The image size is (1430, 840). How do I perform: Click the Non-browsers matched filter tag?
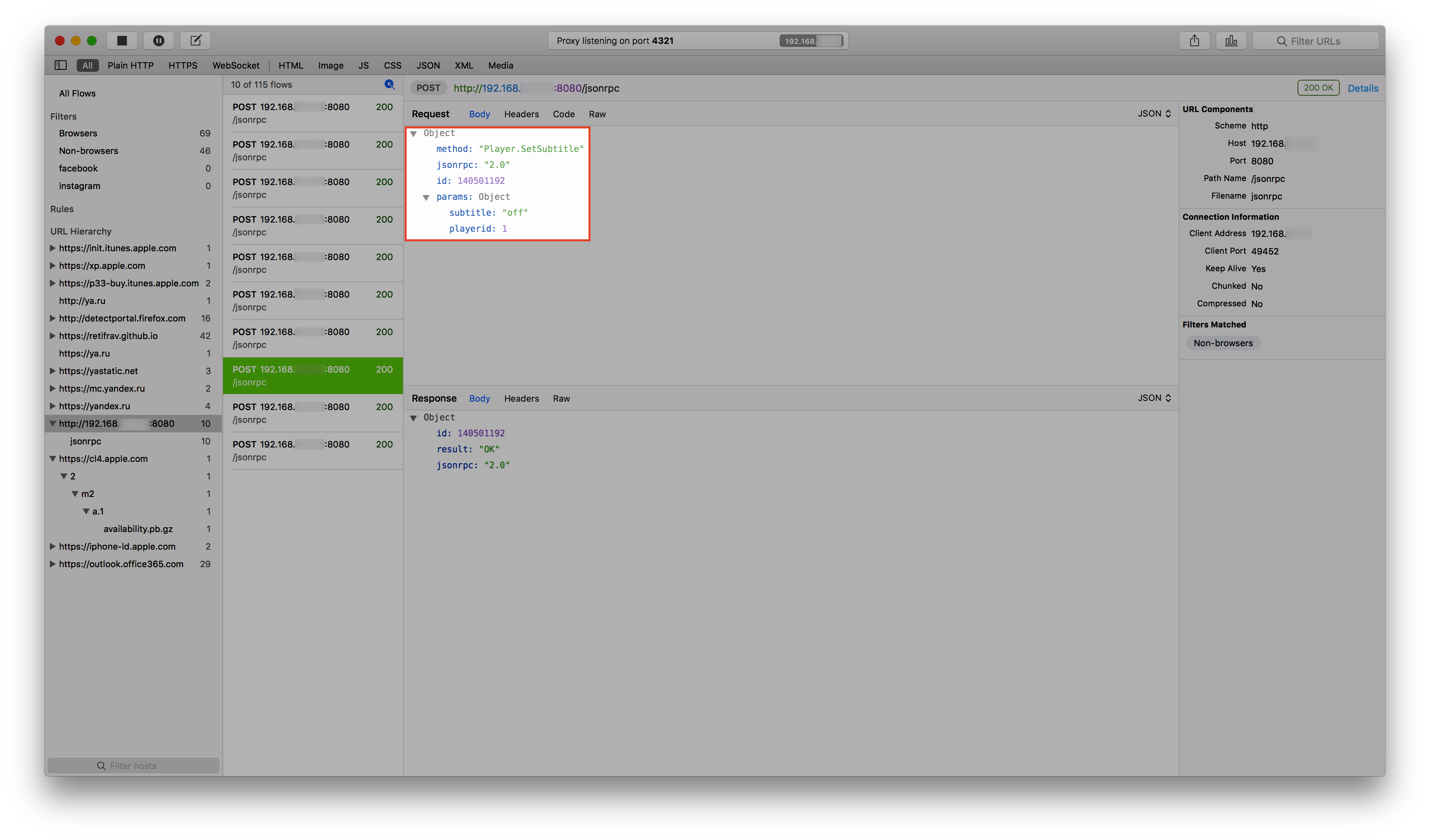pos(1223,343)
